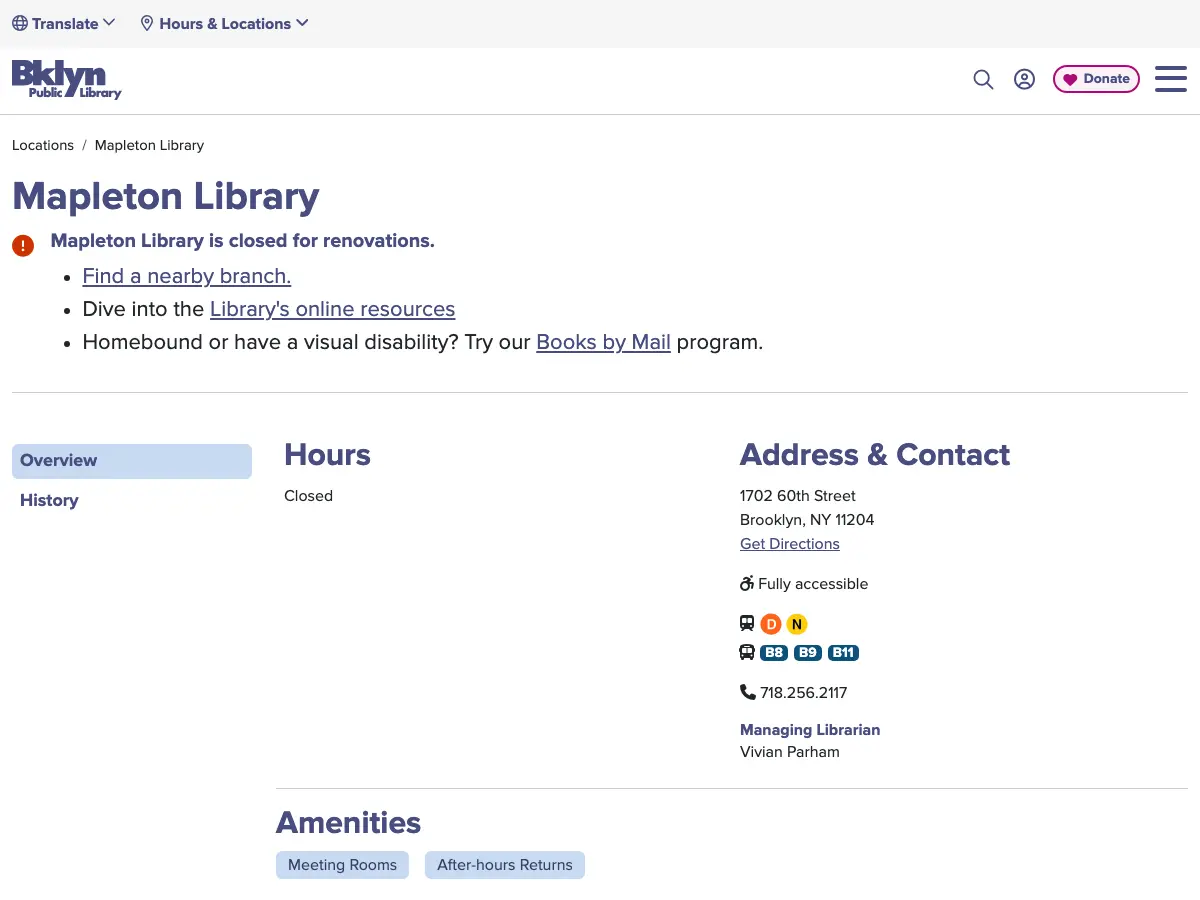This screenshot has height=900, width=1200.
Task: Click the globe icon beside Translate
Action: (20, 23)
